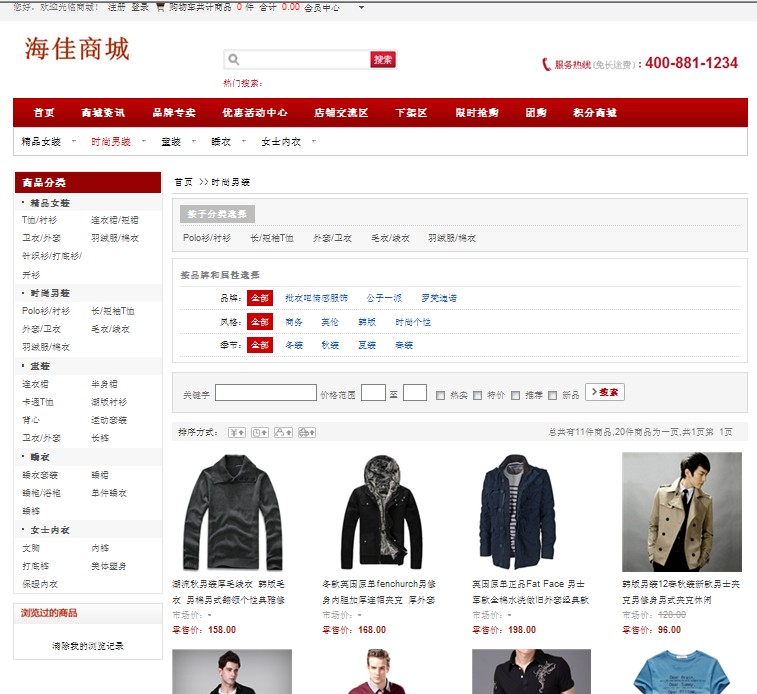
Task: Open 商城资讯 in the navigation bar
Action: tap(103, 112)
